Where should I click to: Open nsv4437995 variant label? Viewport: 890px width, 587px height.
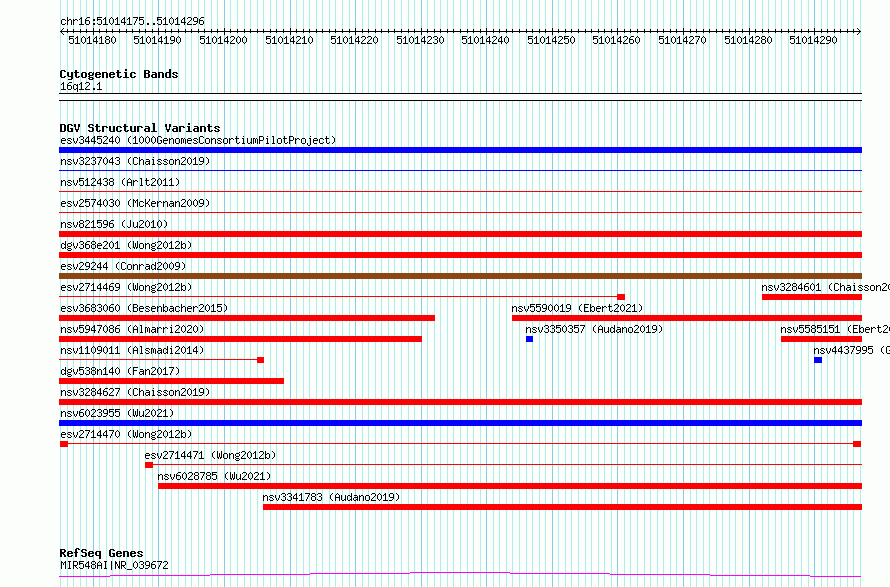pos(851,350)
